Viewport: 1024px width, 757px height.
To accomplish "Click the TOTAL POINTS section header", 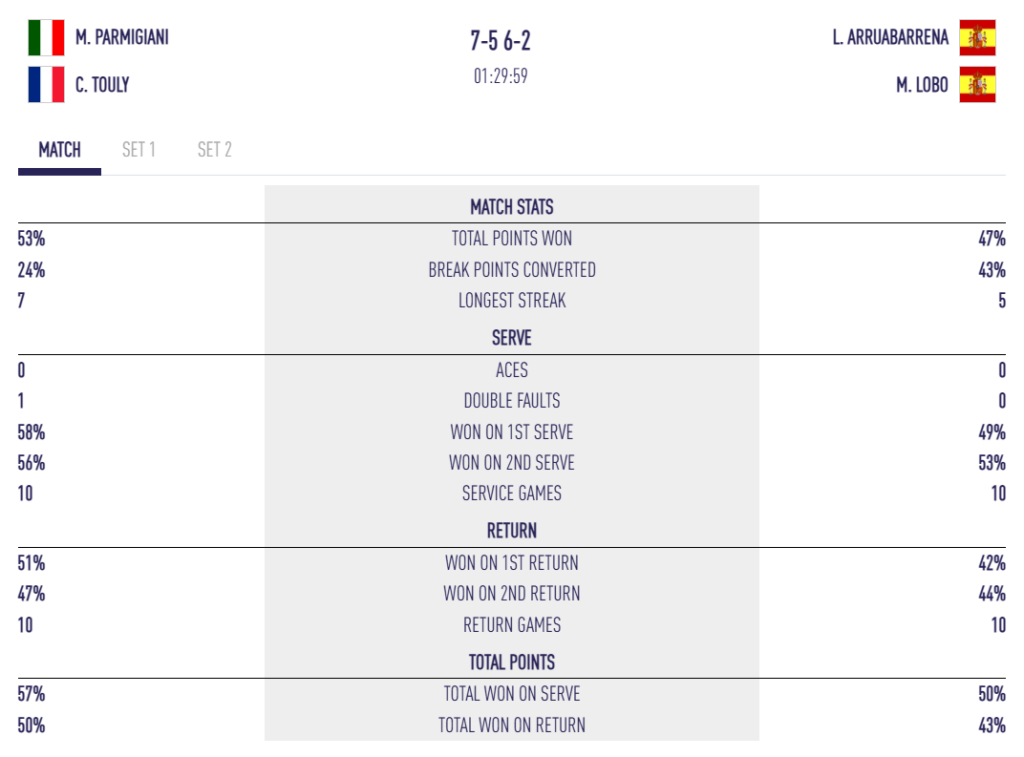I will (x=512, y=662).
